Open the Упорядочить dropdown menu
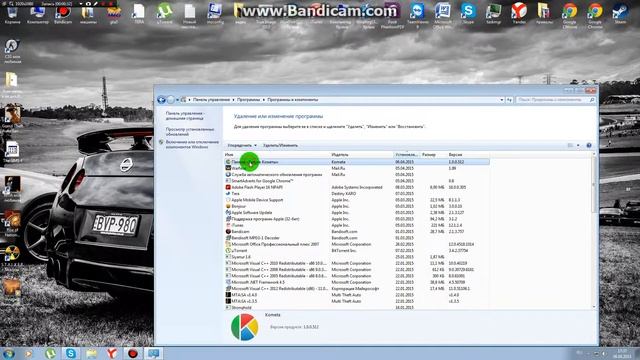 (242, 145)
